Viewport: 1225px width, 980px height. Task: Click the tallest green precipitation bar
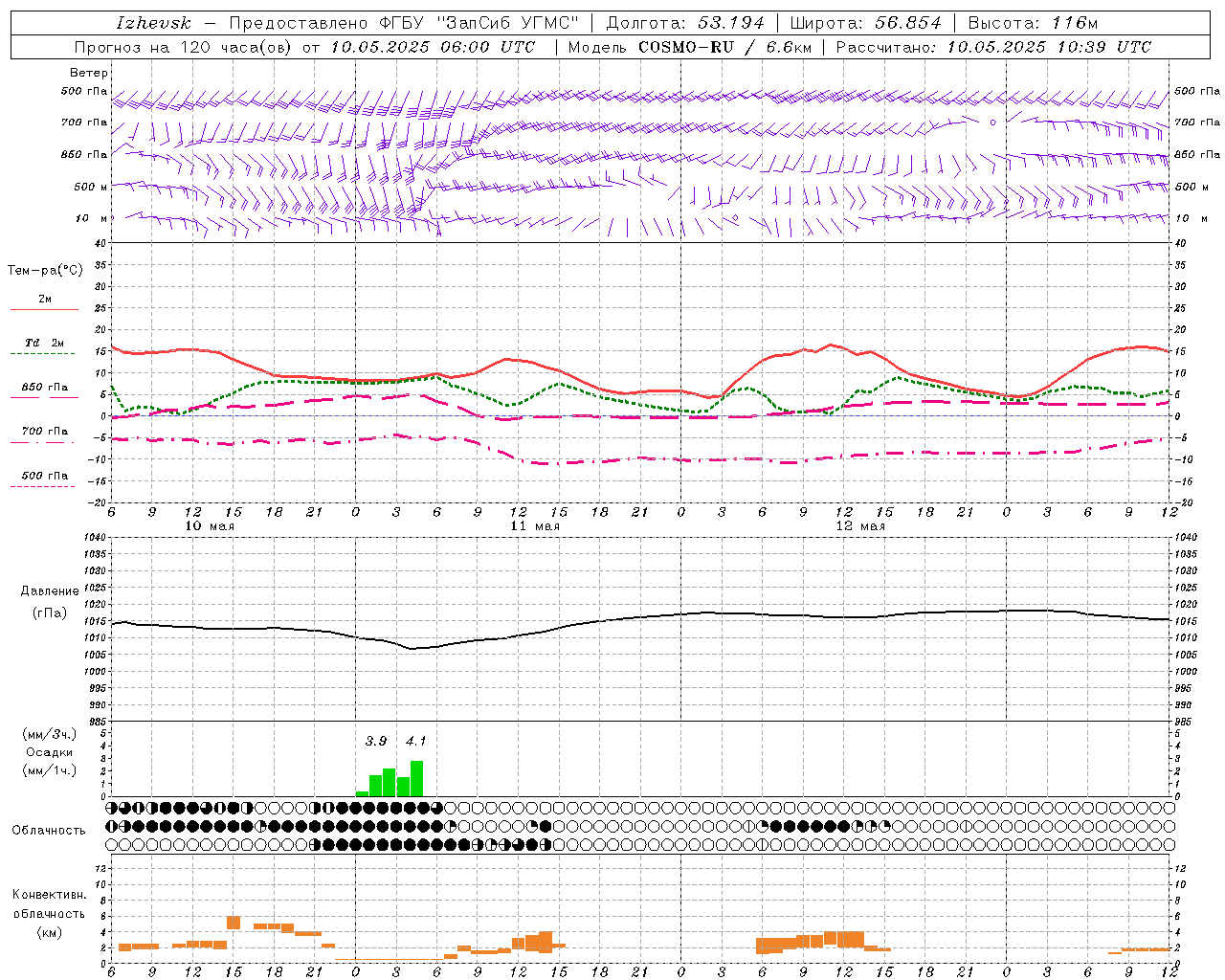(416, 778)
